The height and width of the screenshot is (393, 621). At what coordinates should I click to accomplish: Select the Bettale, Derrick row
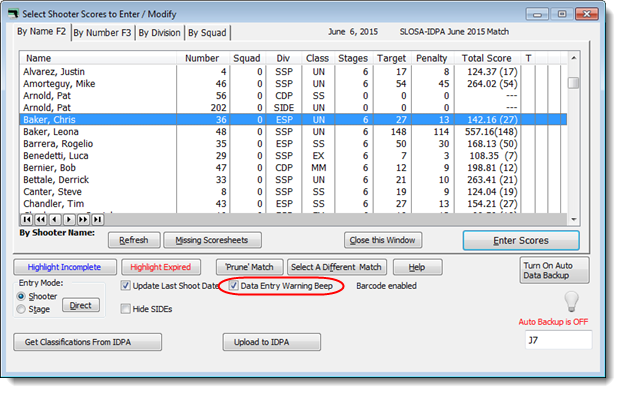click(293, 179)
